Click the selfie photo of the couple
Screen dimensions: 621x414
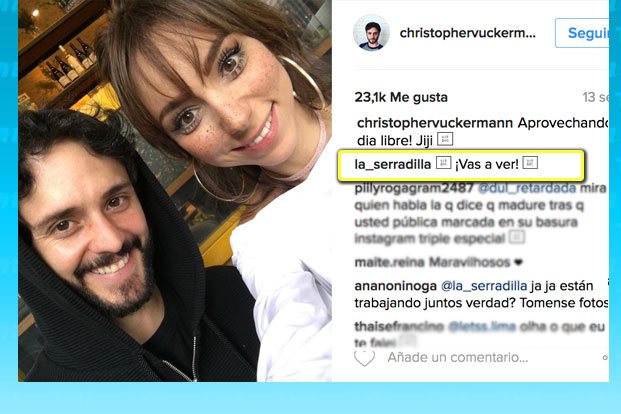tap(175, 191)
